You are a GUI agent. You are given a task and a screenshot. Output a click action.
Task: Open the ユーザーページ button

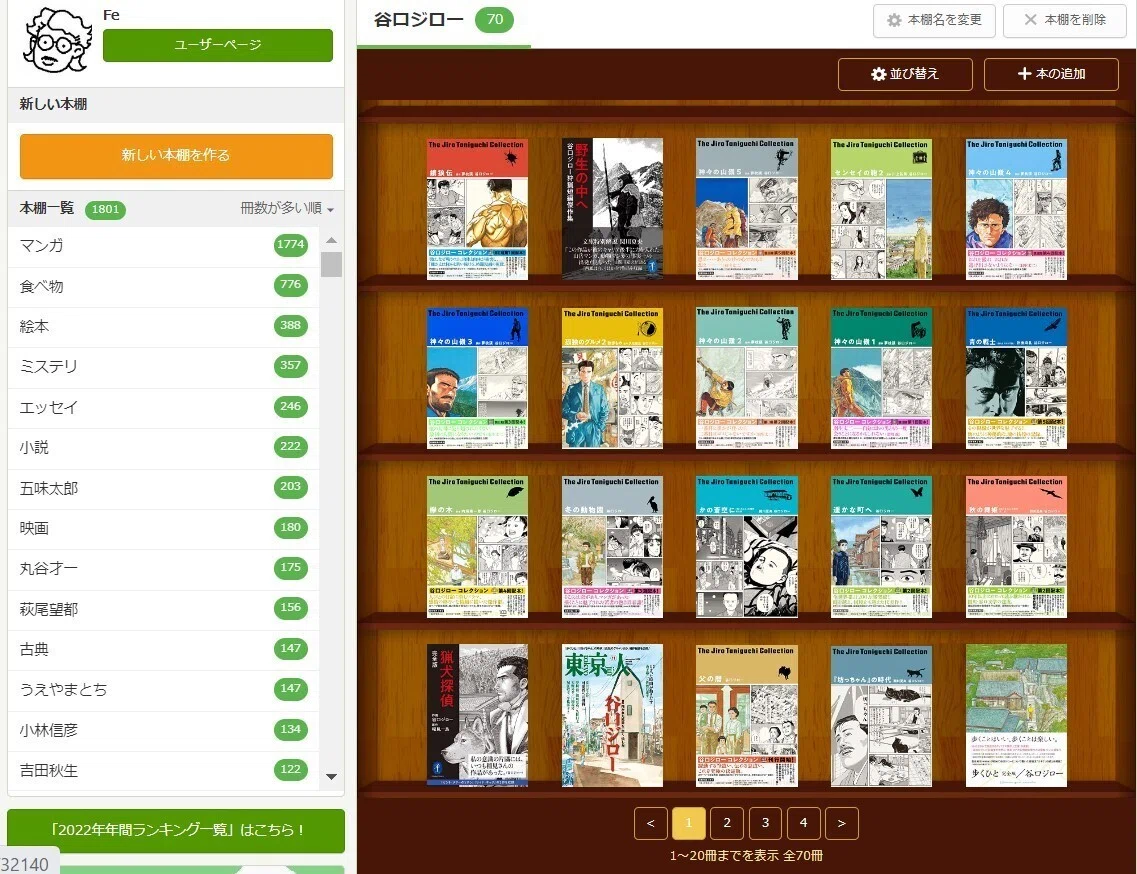click(218, 45)
